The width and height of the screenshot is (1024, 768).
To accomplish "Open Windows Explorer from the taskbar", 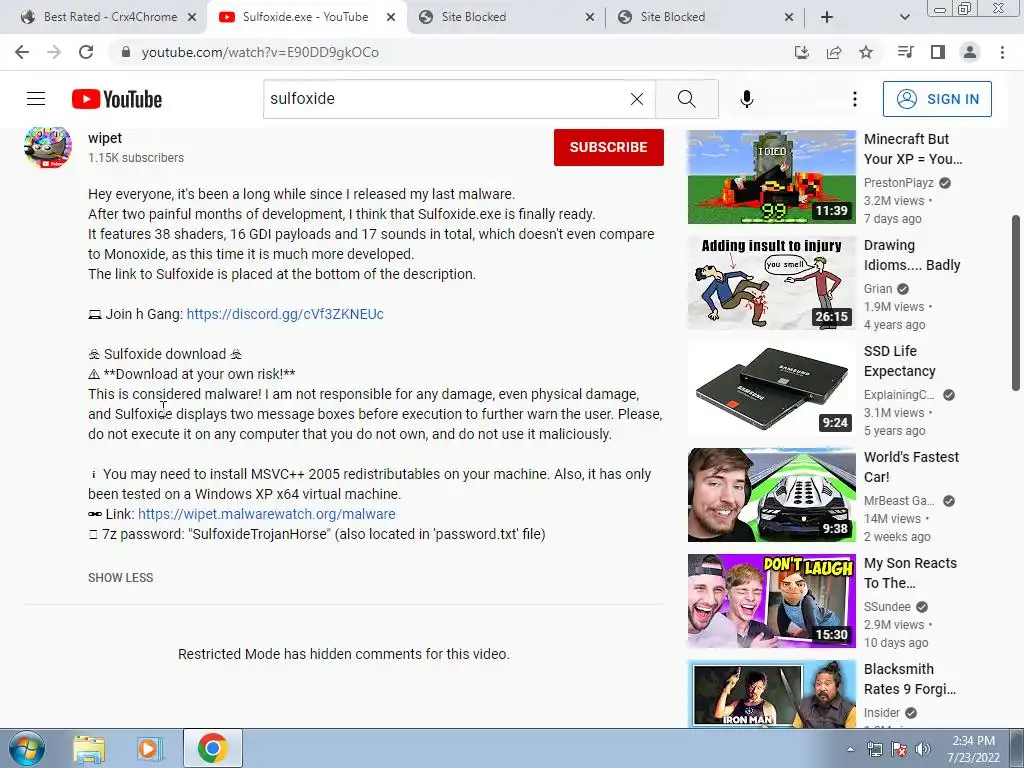I will pos(89,748).
